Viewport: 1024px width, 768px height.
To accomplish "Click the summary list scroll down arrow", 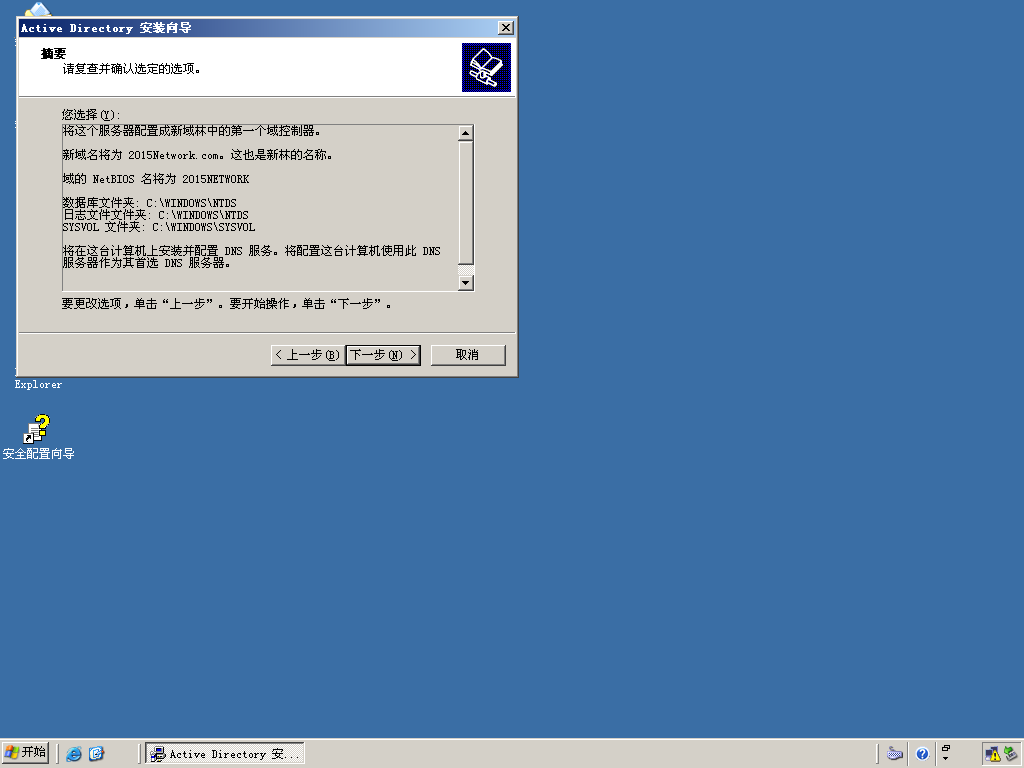I will pyautogui.click(x=466, y=283).
